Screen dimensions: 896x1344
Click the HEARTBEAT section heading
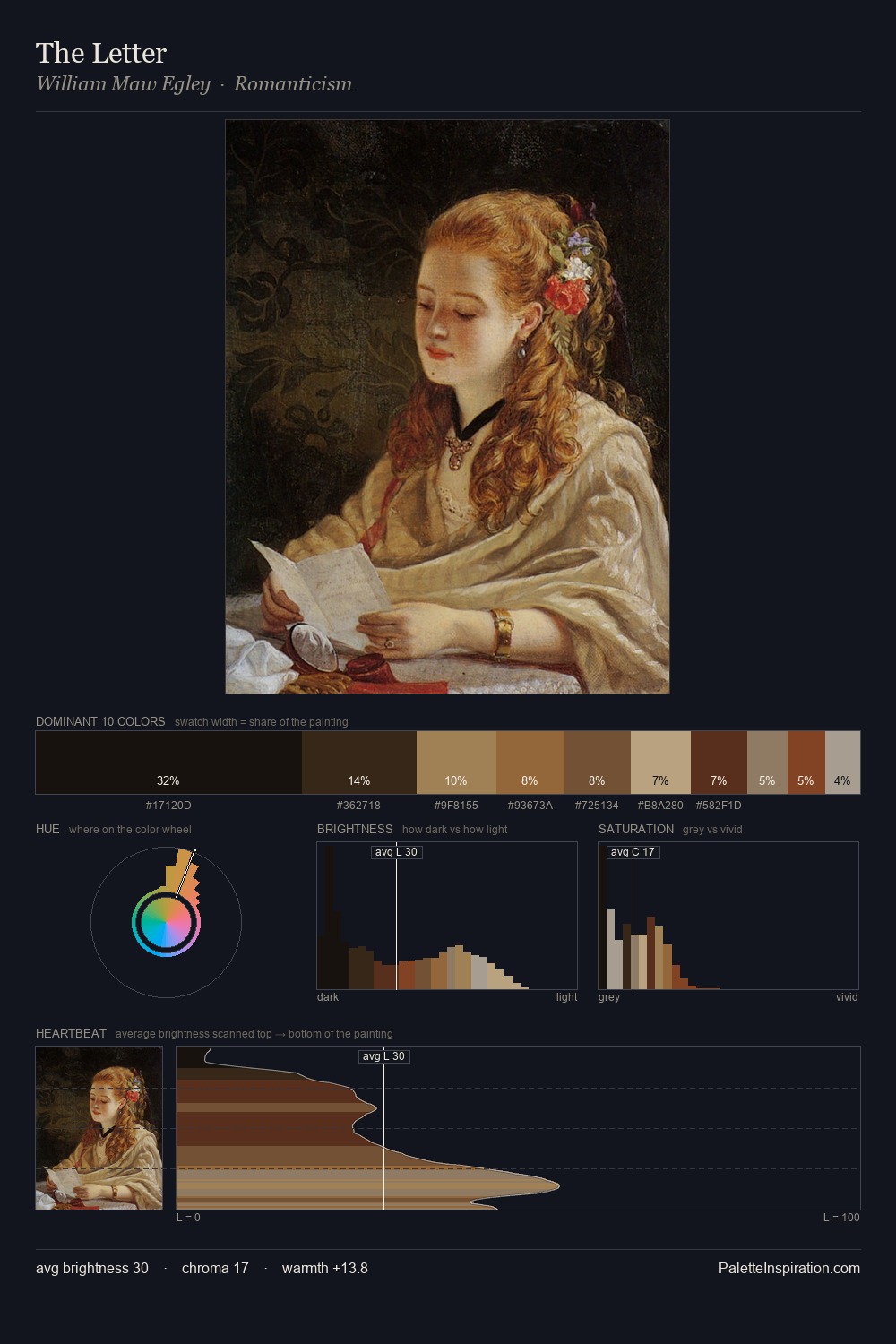71,1033
